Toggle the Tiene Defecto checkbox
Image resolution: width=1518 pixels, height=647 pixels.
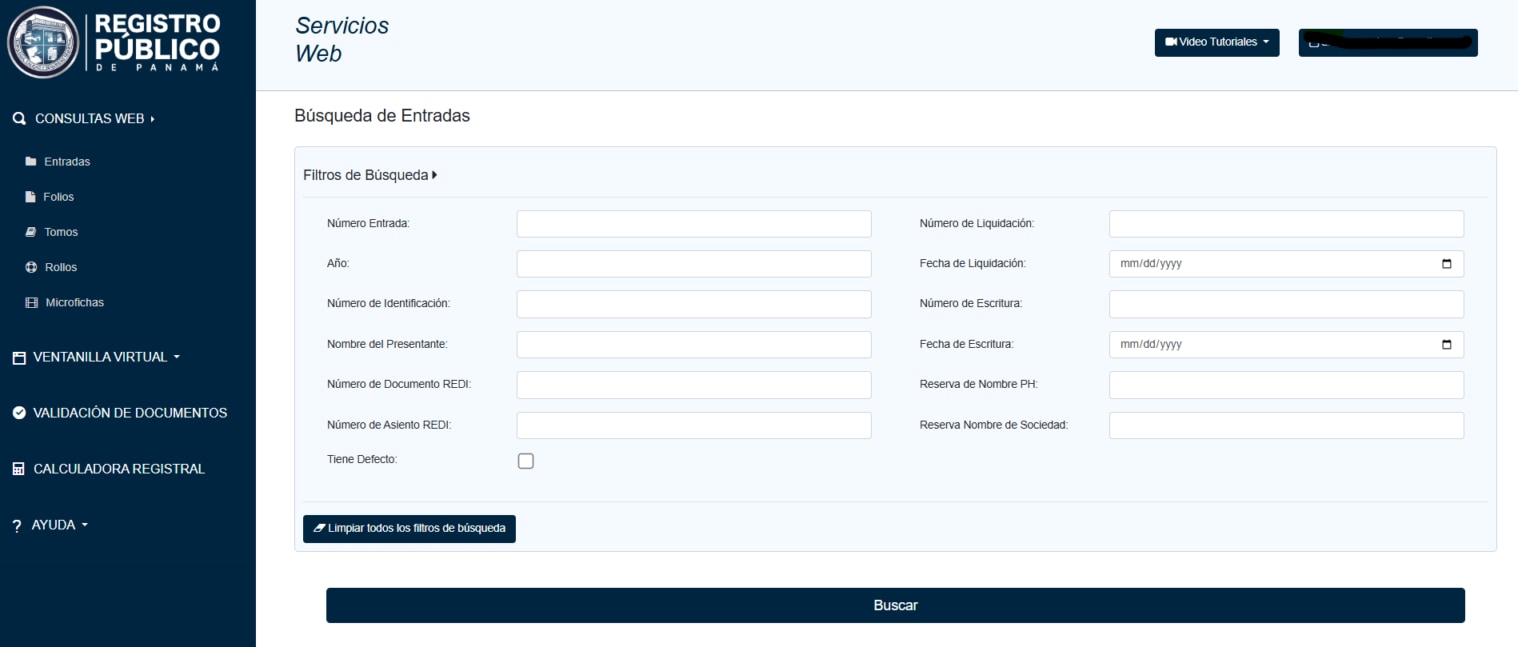[526, 461]
